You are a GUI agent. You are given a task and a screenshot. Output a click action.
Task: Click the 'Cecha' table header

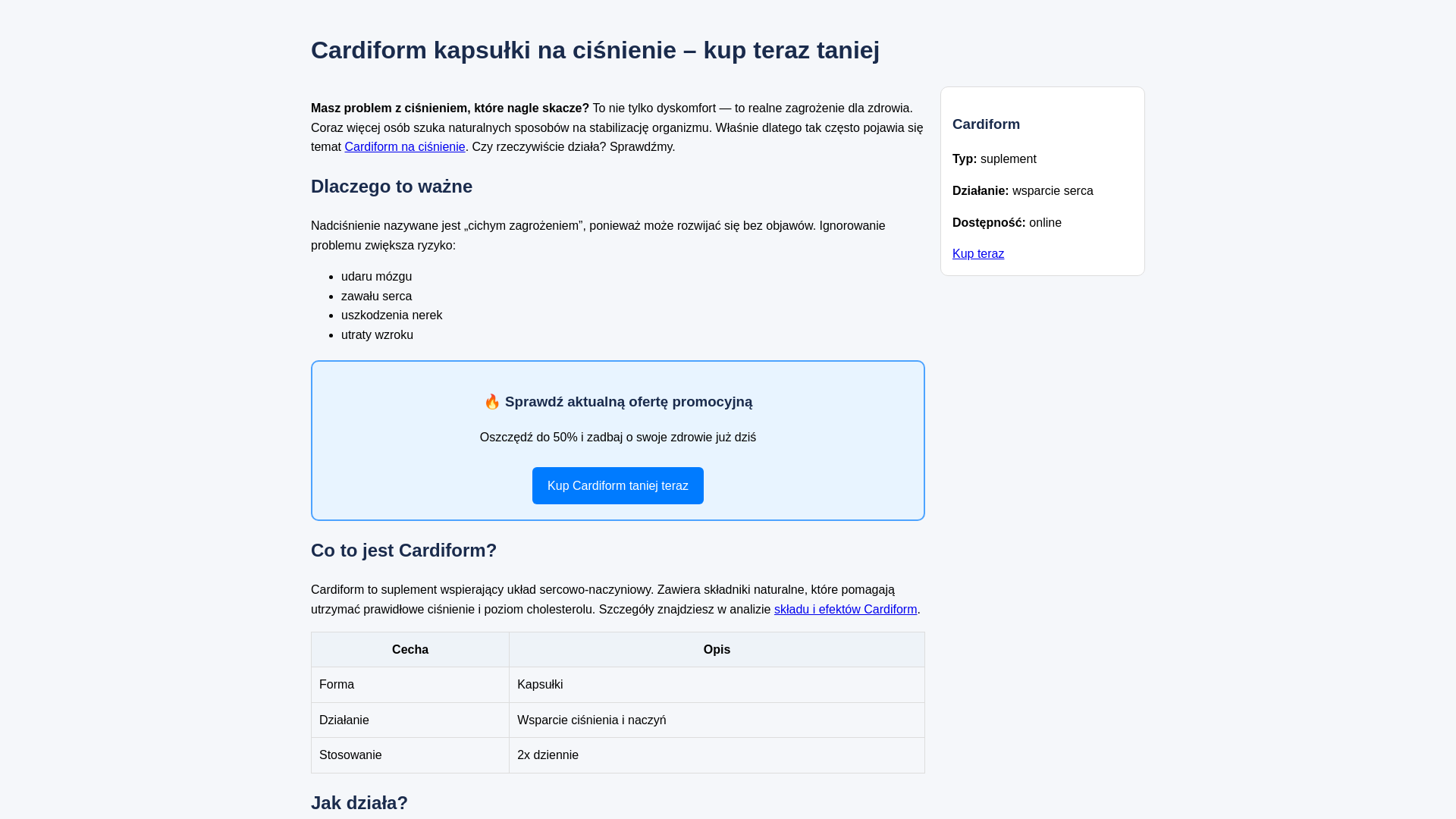(x=410, y=650)
